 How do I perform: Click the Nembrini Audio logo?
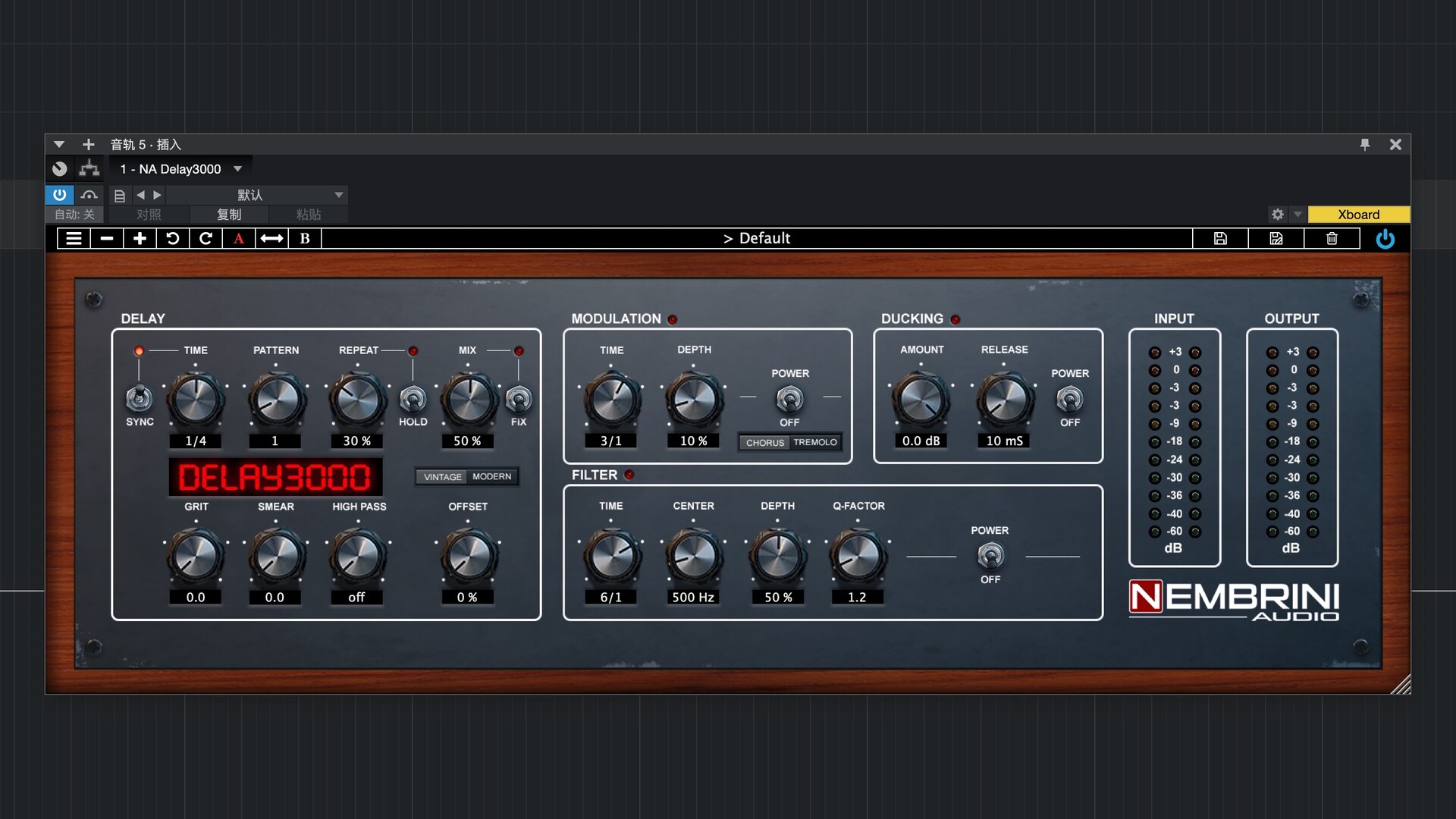click(1234, 601)
